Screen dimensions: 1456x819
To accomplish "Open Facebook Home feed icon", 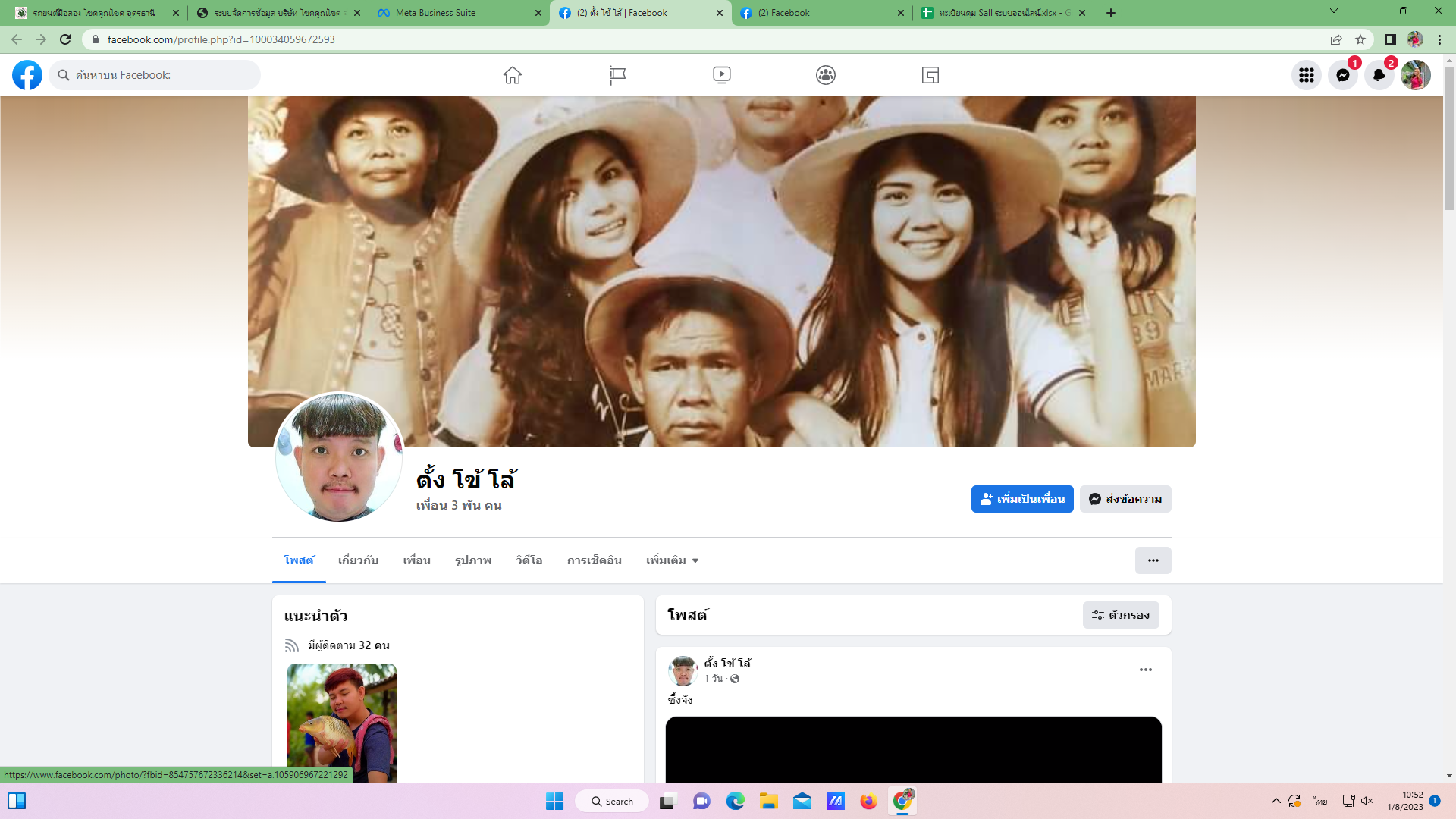I will (513, 75).
